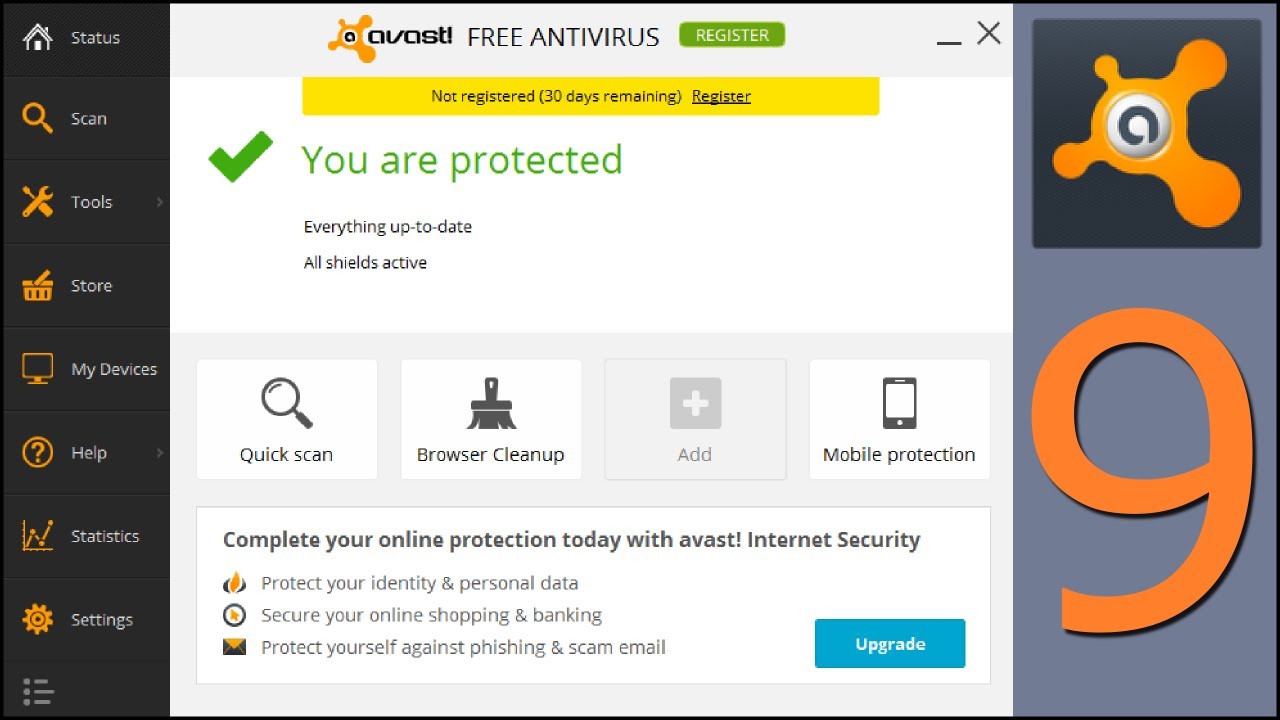1280x720 pixels.
Task: Click the list menu icon at sidebar bottom
Action: pos(37,691)
